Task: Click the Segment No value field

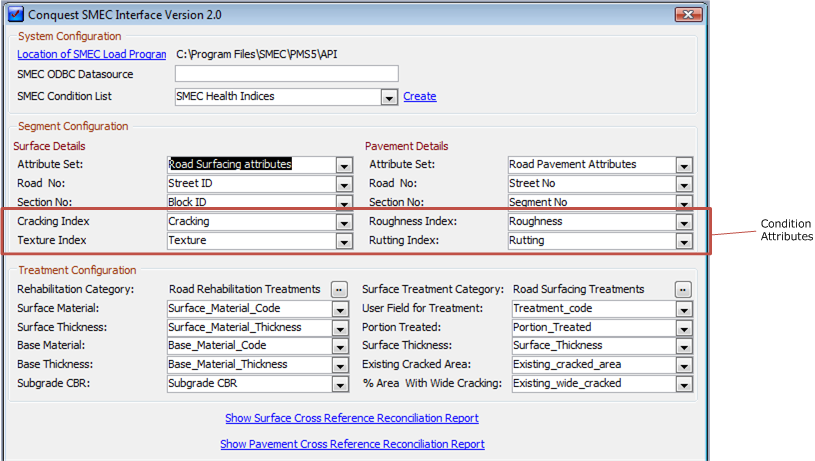Action: pyautogui.click(x=592, y=202)
